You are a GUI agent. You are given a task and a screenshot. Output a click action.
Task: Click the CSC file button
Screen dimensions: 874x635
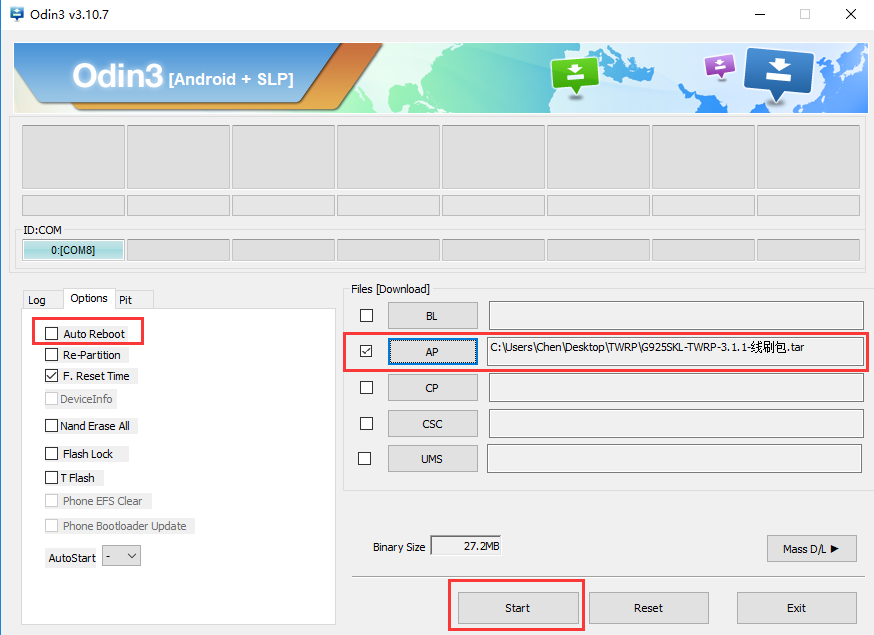point(433,424)
